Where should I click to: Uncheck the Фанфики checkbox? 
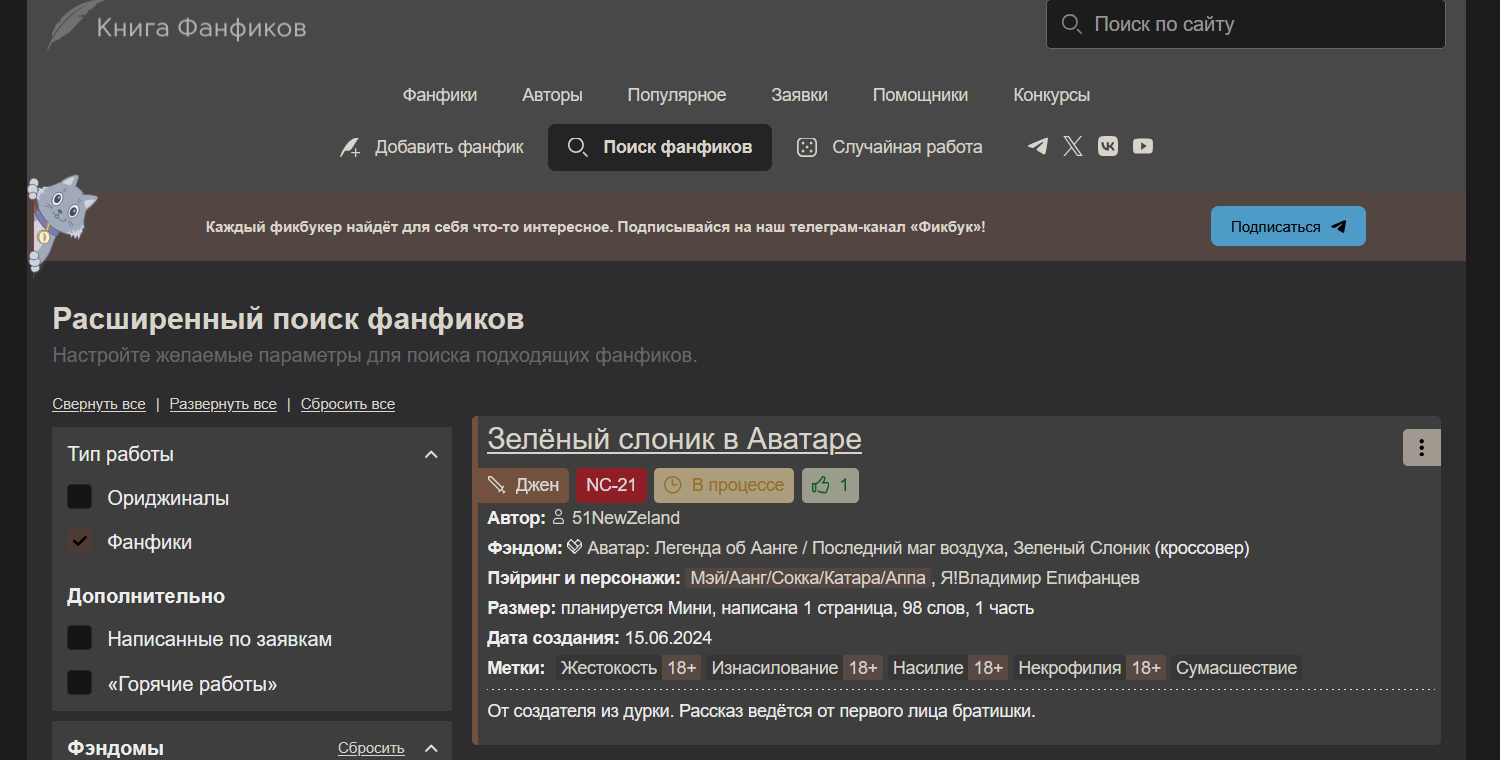pyautogui.click(x=80, y=541)
